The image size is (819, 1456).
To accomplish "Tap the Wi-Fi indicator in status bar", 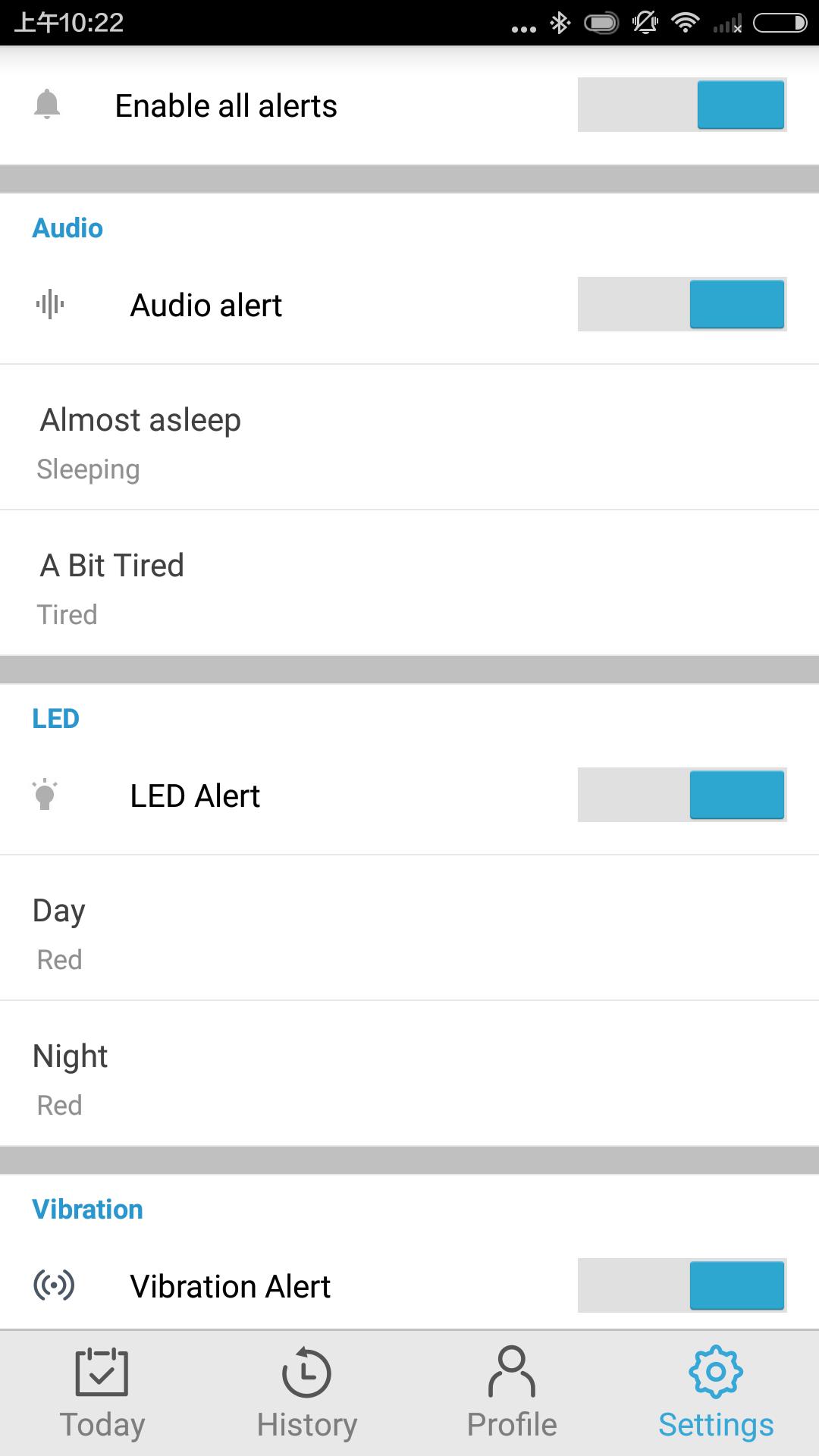I will (686, 23).
